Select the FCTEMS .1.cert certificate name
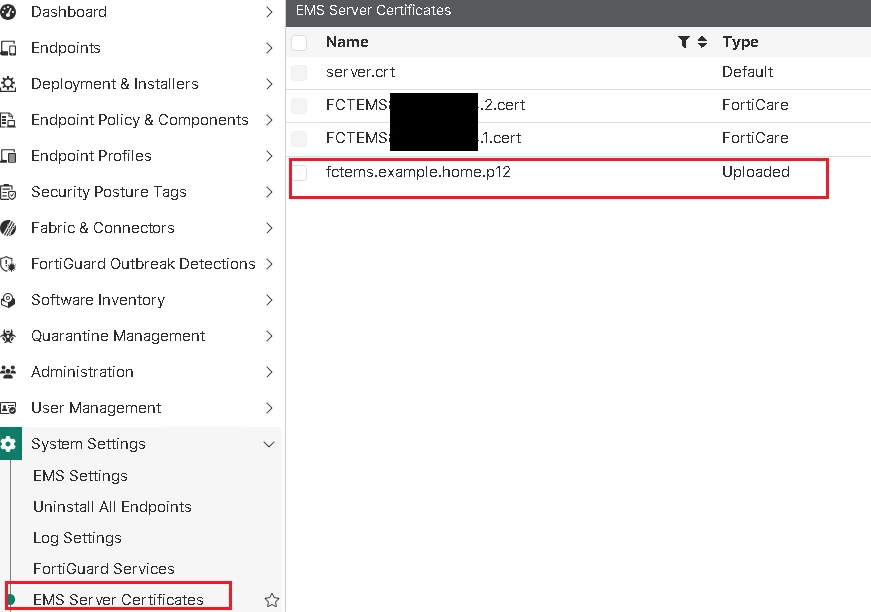 point(423,138)
